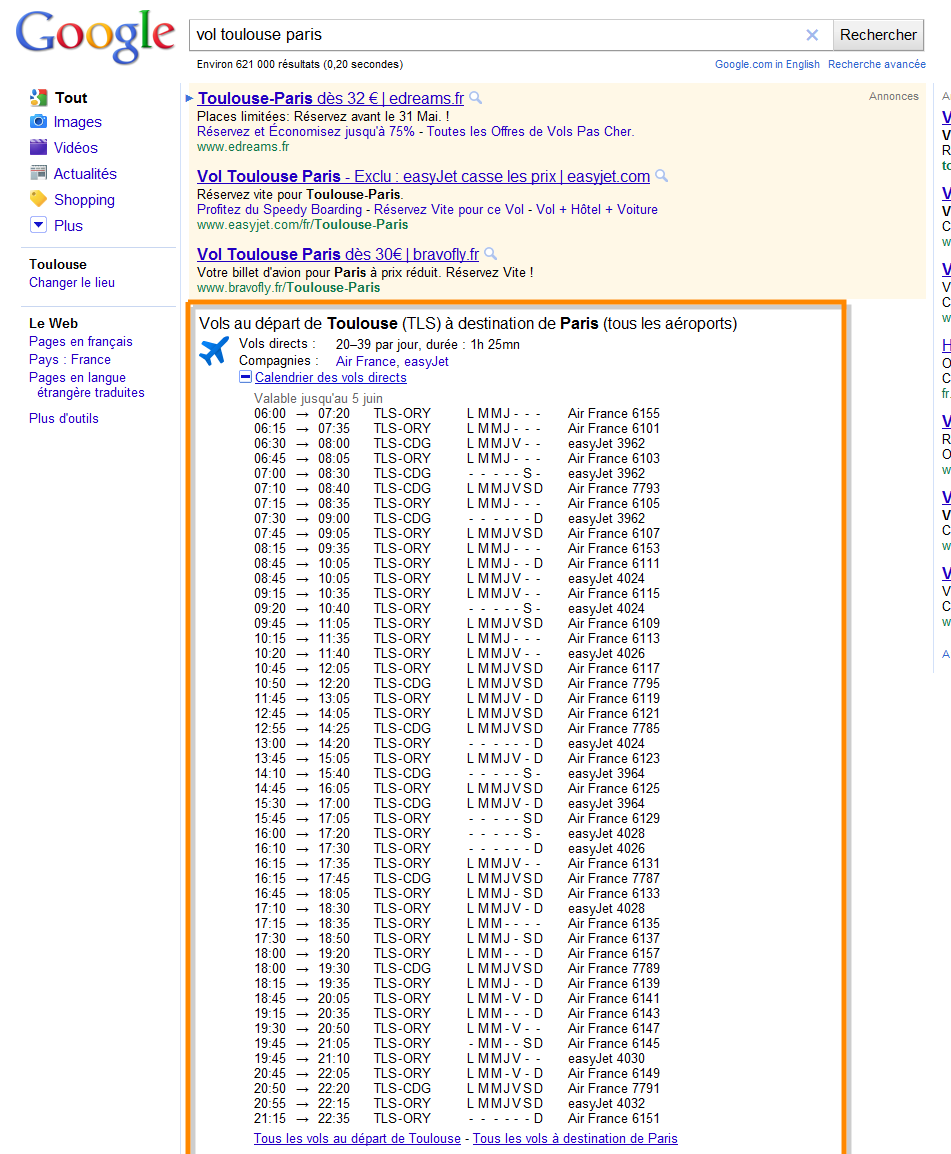Click the 'Environ 621 000 résultats' count text
The image size is (951, 1154).
(x=300, y=64)
